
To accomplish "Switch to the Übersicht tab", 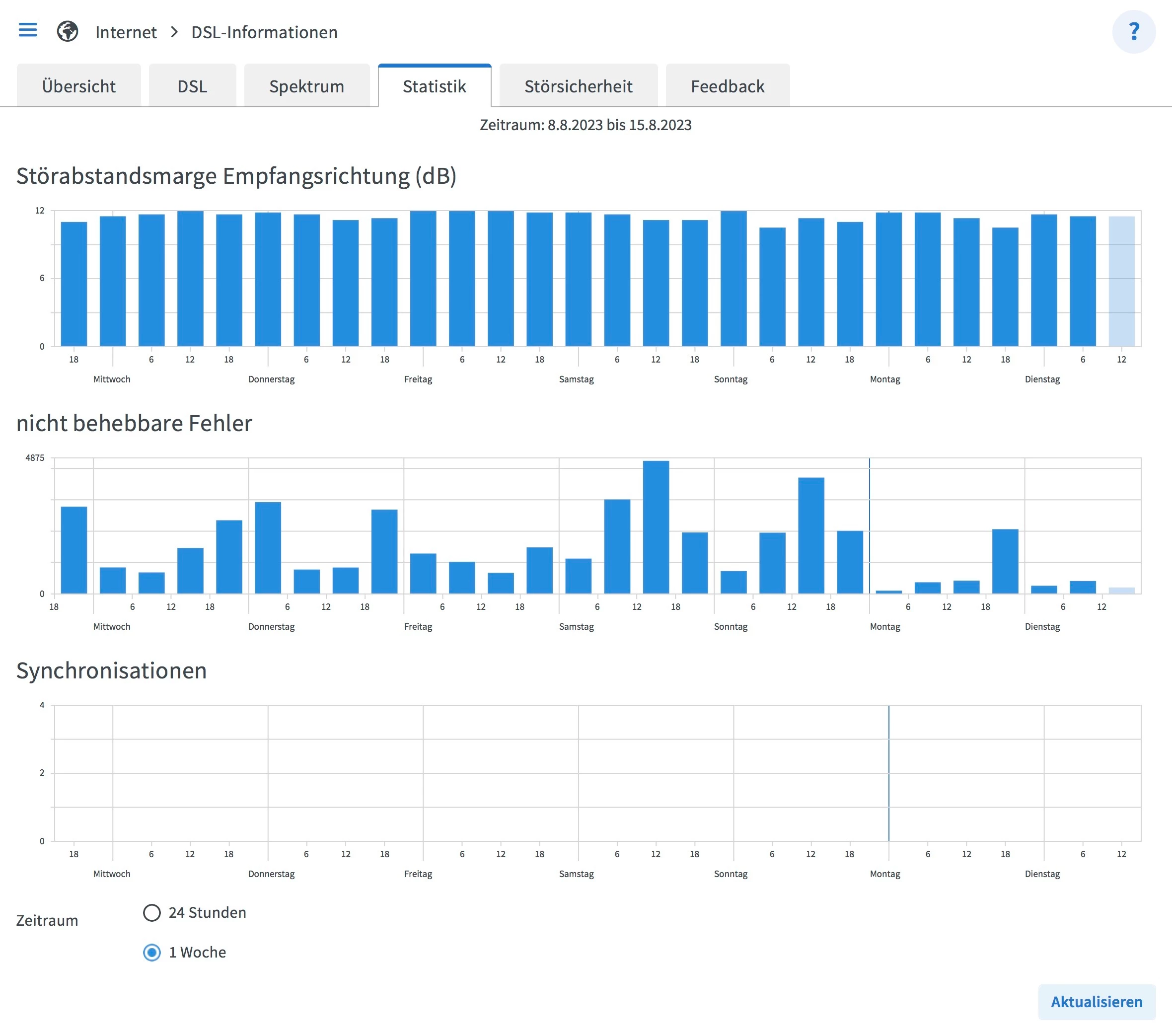I will pyautogui.click(x=78, y=86).
